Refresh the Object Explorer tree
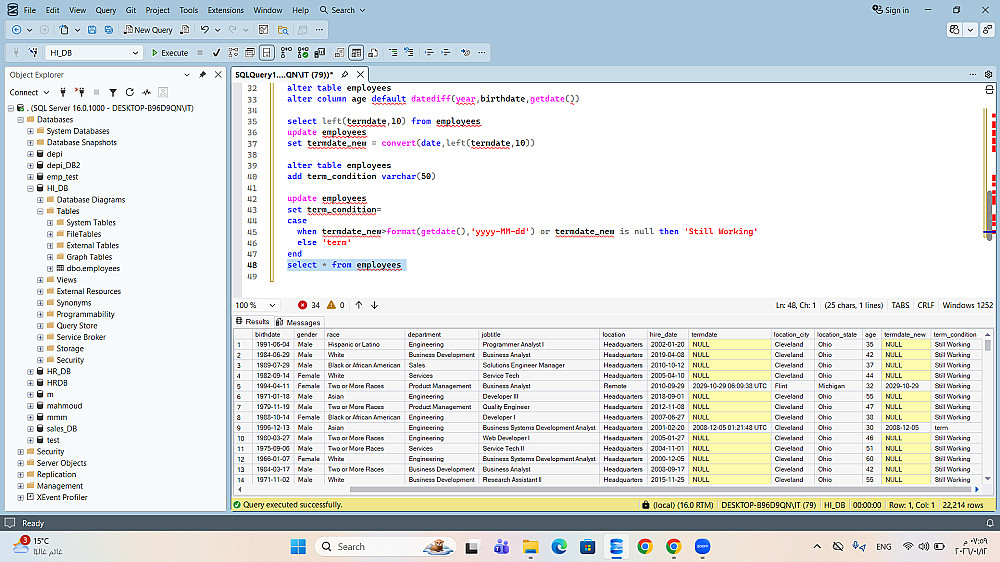Screen dimensions: 1000x562 coord(130,92)
